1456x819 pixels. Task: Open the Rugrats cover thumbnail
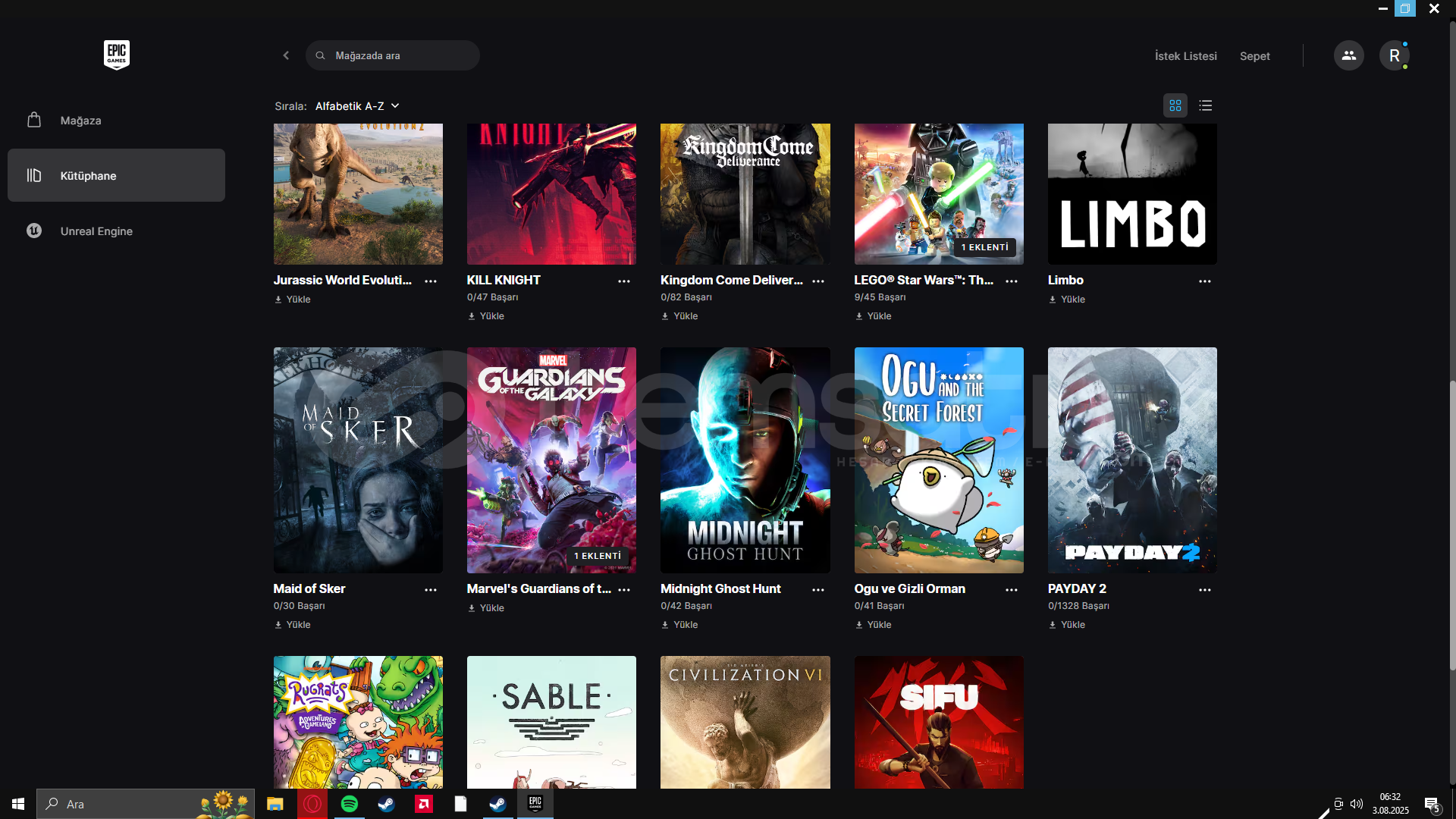click(358, 722)
